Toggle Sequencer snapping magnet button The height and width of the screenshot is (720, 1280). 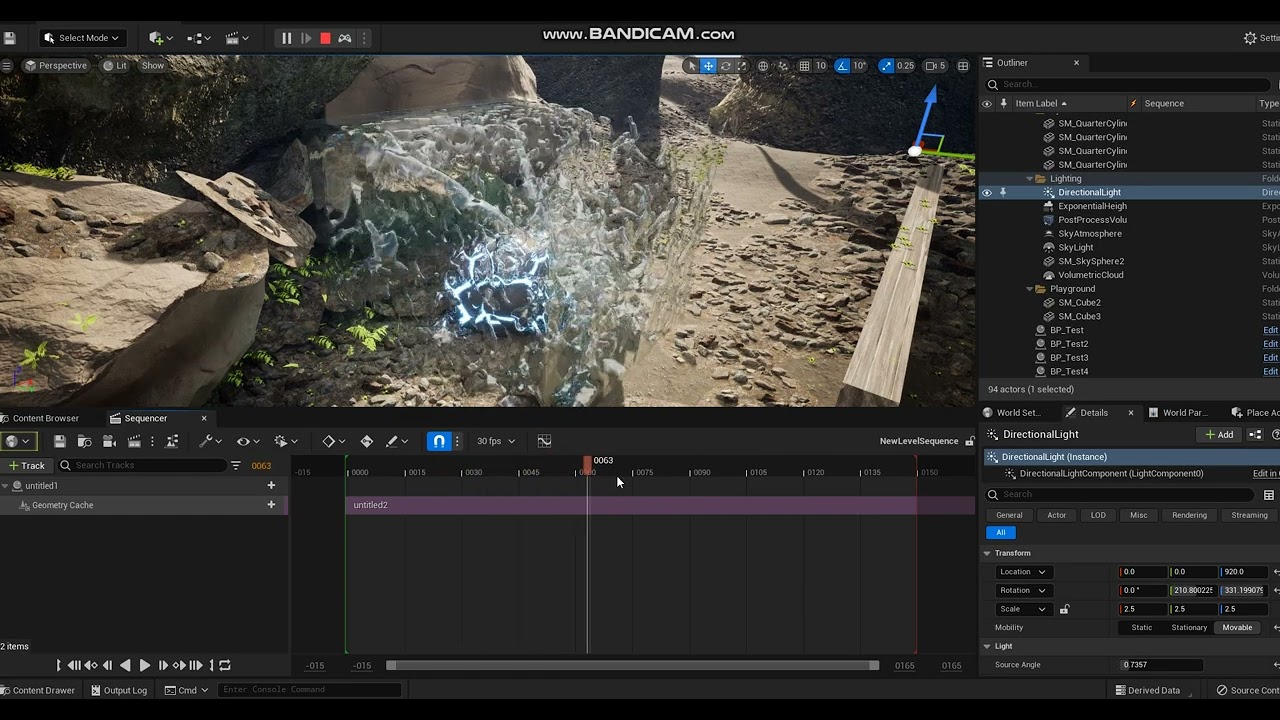pyautogui.click(x=439, y=441)
